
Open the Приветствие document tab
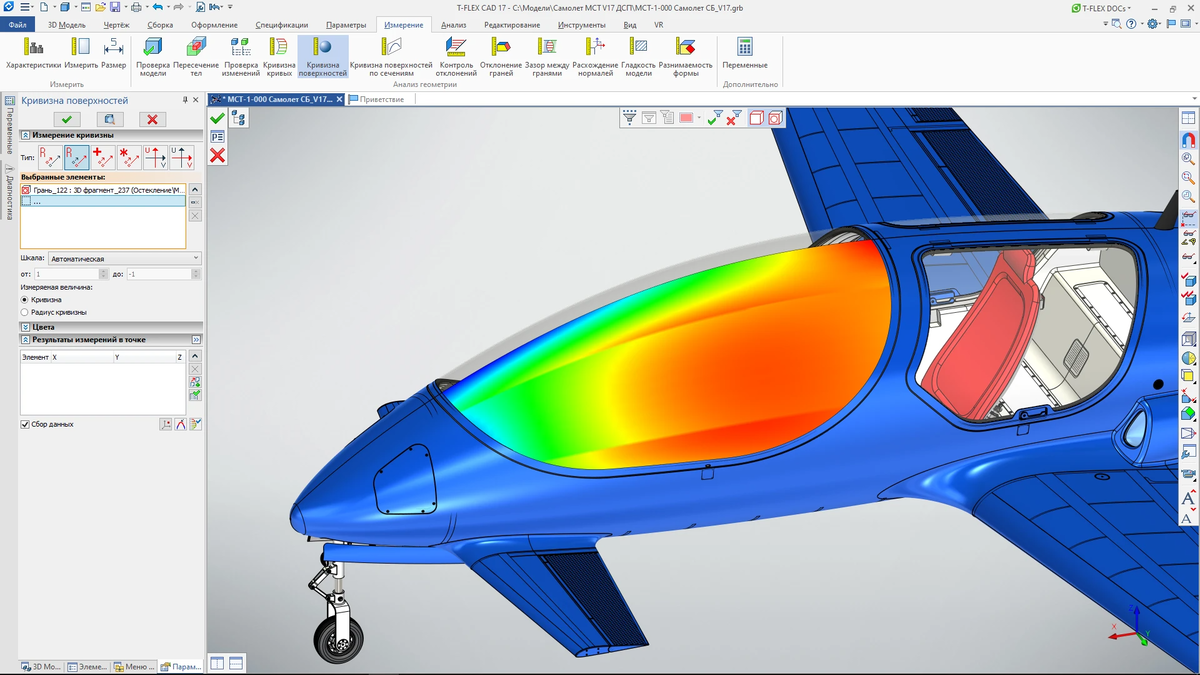point(381,99)
